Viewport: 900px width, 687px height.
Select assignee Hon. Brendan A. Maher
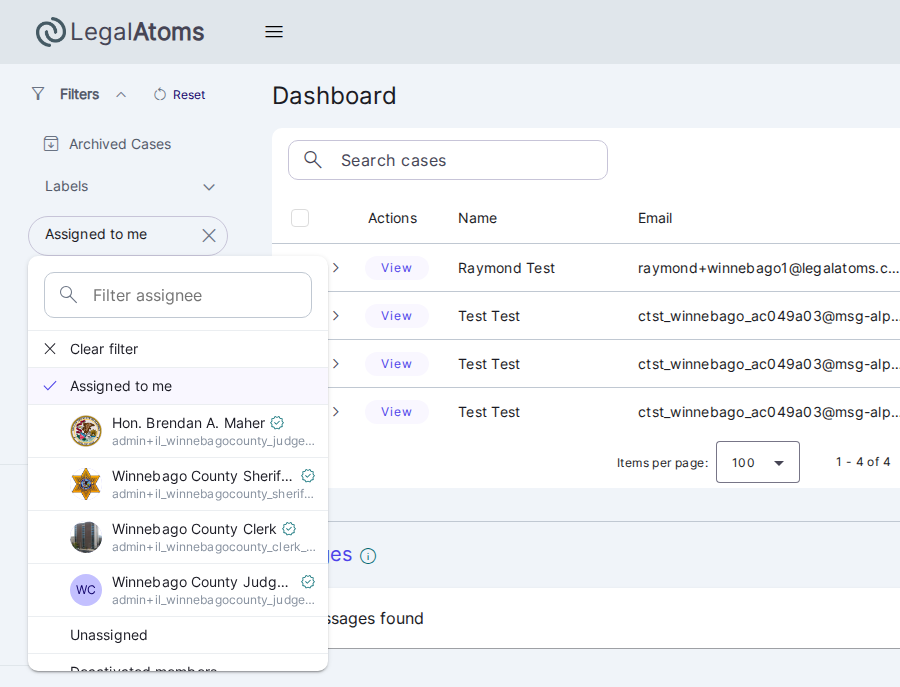[178, 431]
